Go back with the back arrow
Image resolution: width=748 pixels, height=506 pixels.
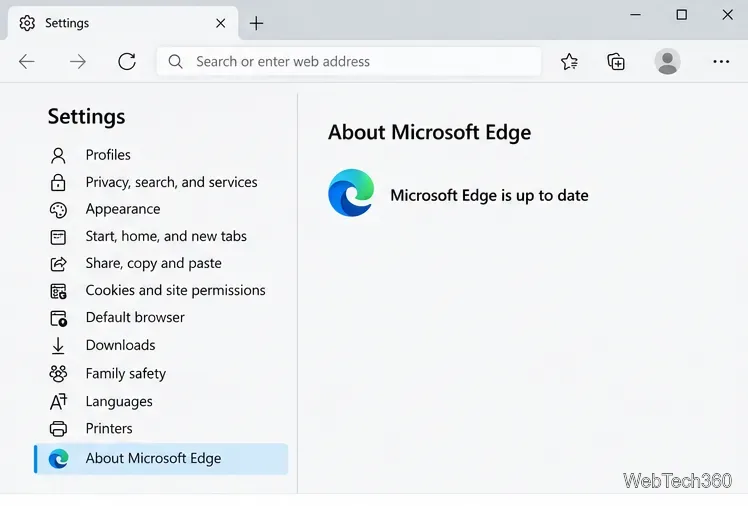[27, 62]
